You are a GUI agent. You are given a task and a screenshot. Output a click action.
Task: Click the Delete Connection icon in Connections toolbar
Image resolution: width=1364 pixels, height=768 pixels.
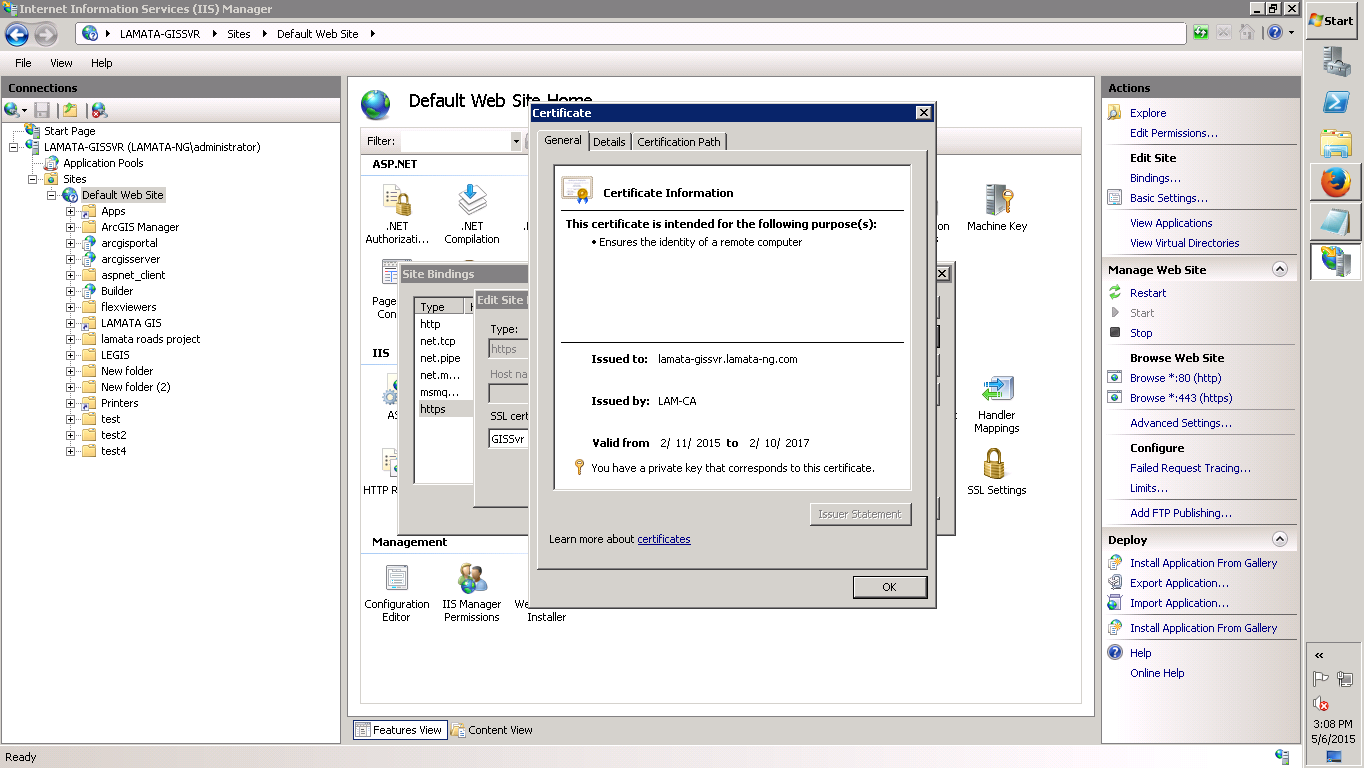pyautogui.click(x=98, y=110)
